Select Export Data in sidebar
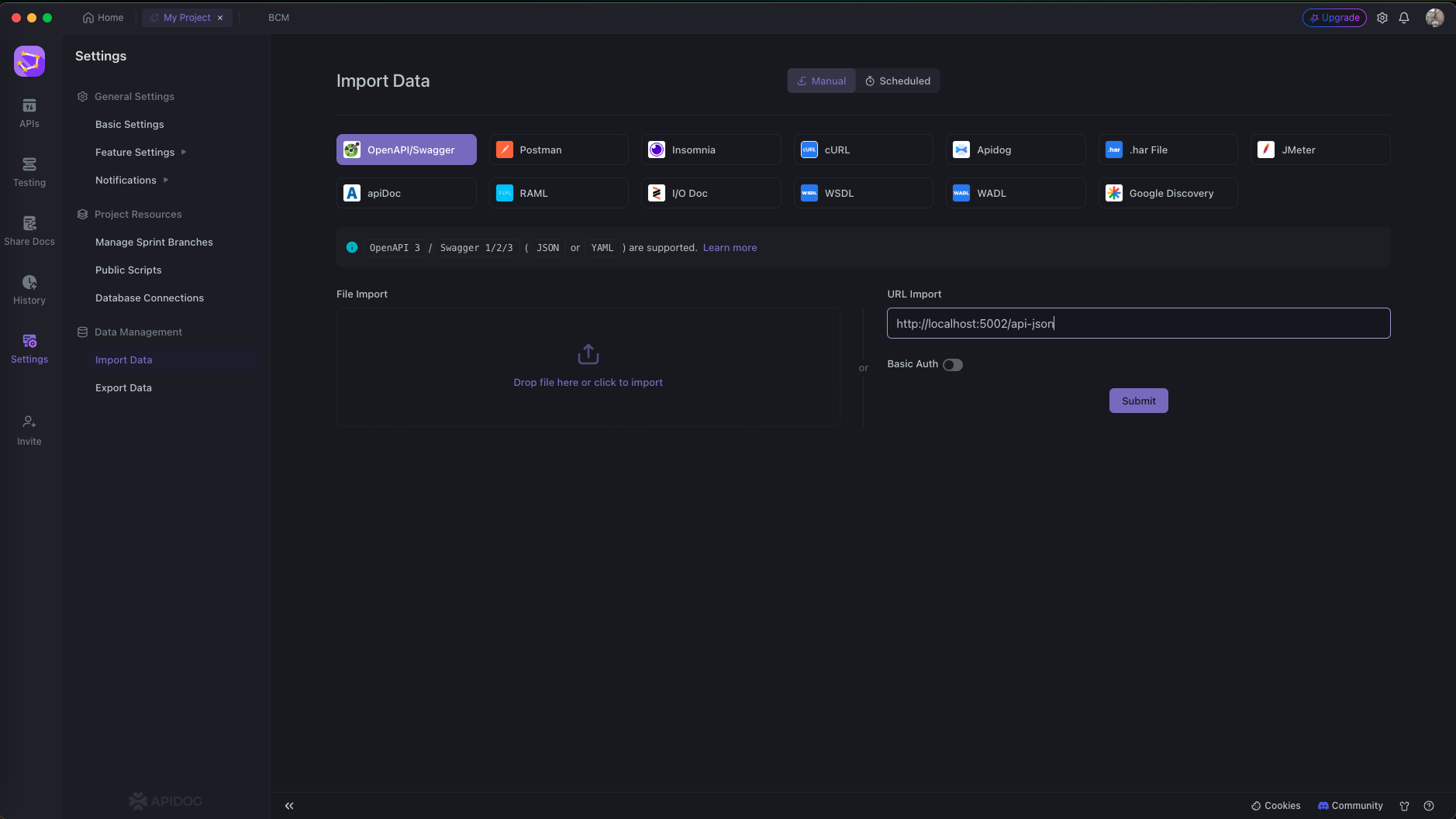 (124, 387)
